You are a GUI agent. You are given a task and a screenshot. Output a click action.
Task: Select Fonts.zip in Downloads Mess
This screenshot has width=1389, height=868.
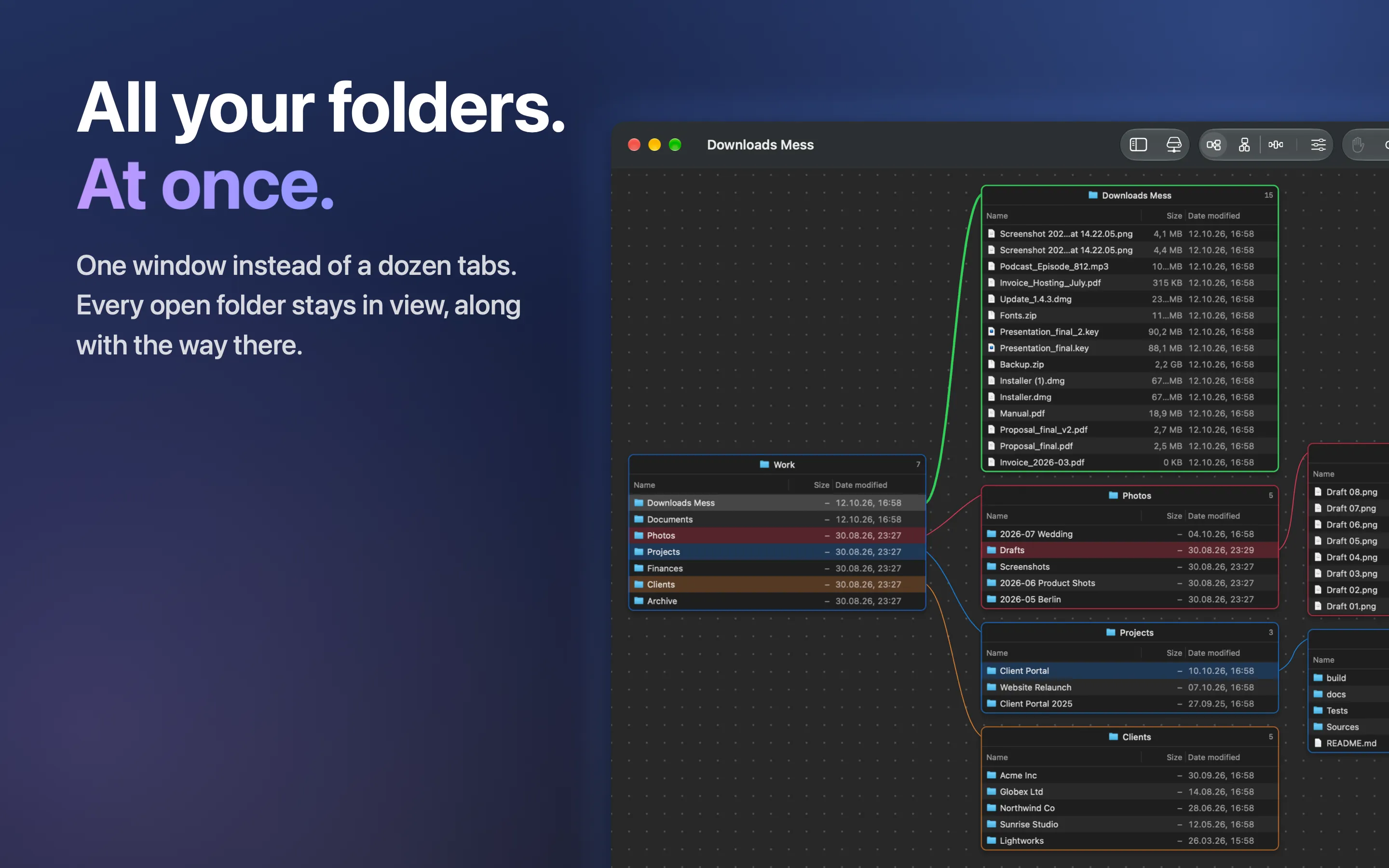(x=1130, y=316)
